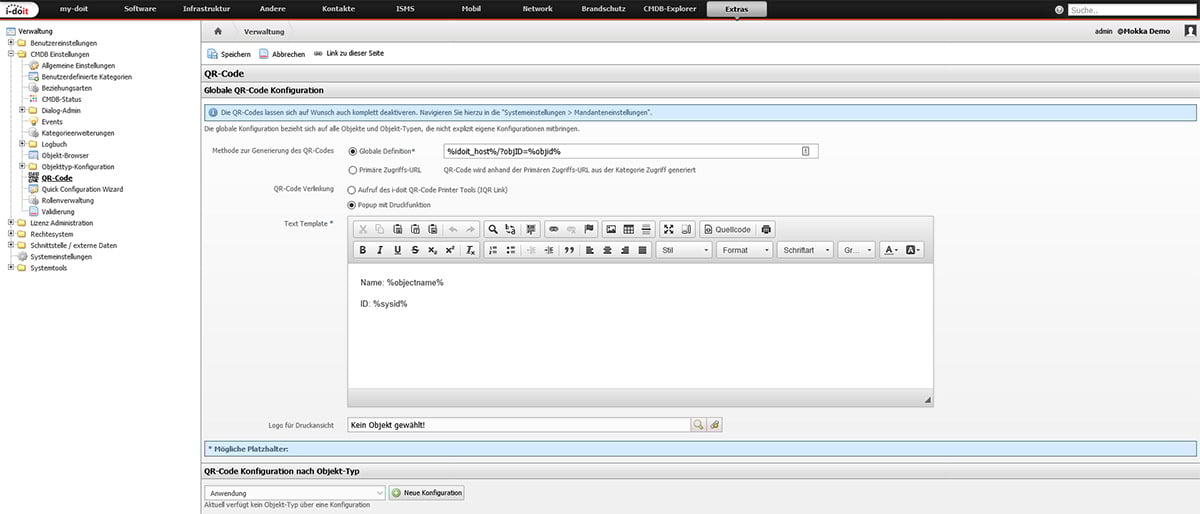This screenshot has width=1200, height=514.
Task: Open Quick Configuration Wizard in tree
Action: tap(82, 188)
